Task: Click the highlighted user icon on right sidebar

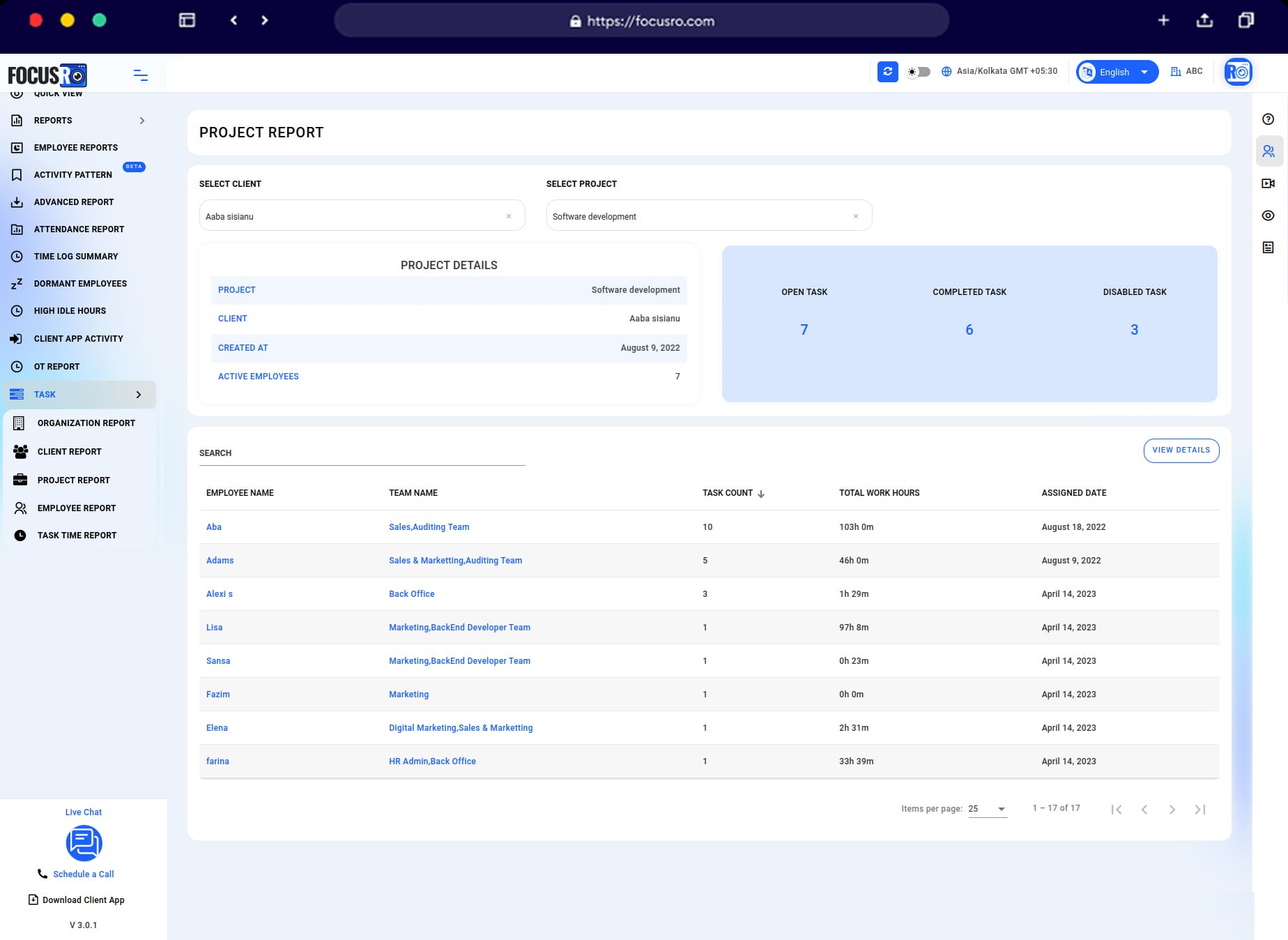Action: pyautogui.click(x=1268, y=151)
